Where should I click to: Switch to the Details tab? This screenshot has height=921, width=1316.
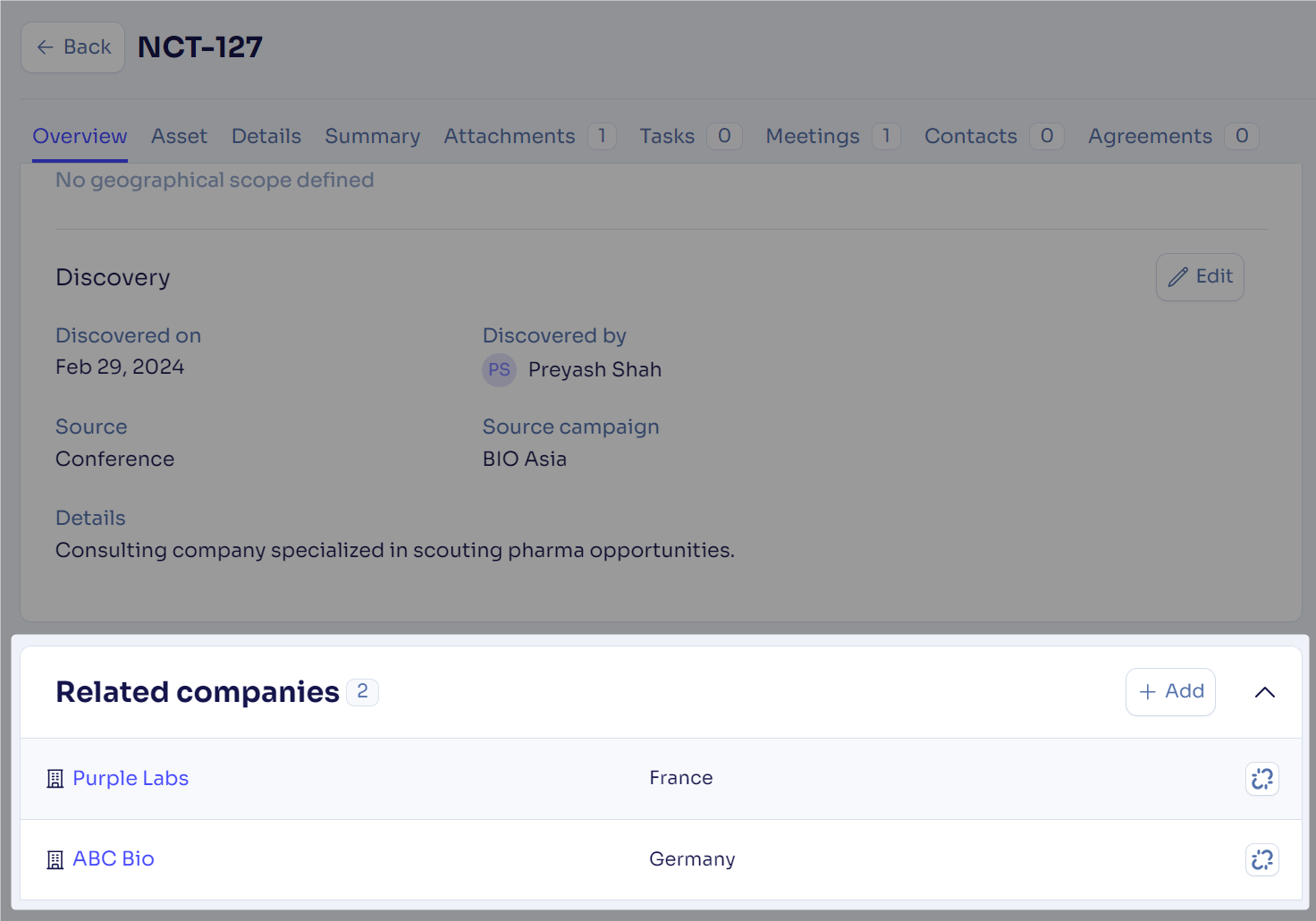(x=266, y=137)
